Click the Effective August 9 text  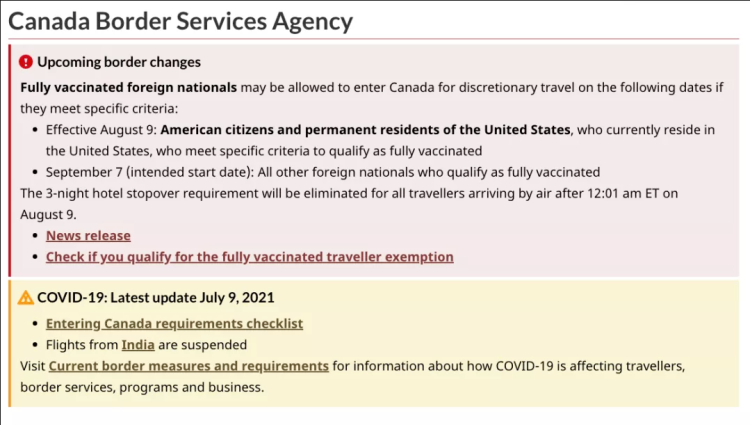[x=101, y=130]
